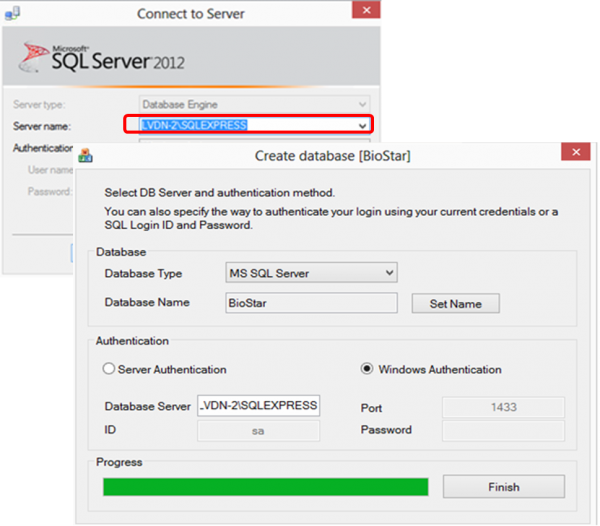This screenshot has width=600, height=526.
Task: Click the Port field showing 1433
Action: [x=503, y=408]
